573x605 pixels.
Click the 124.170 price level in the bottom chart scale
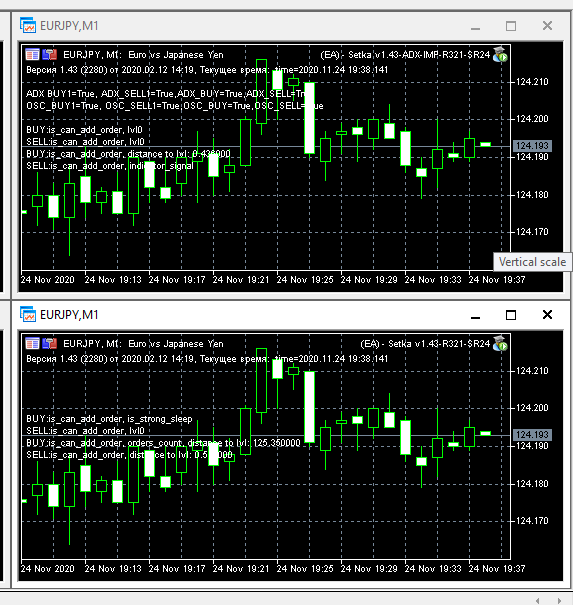[x=532, y=521]
